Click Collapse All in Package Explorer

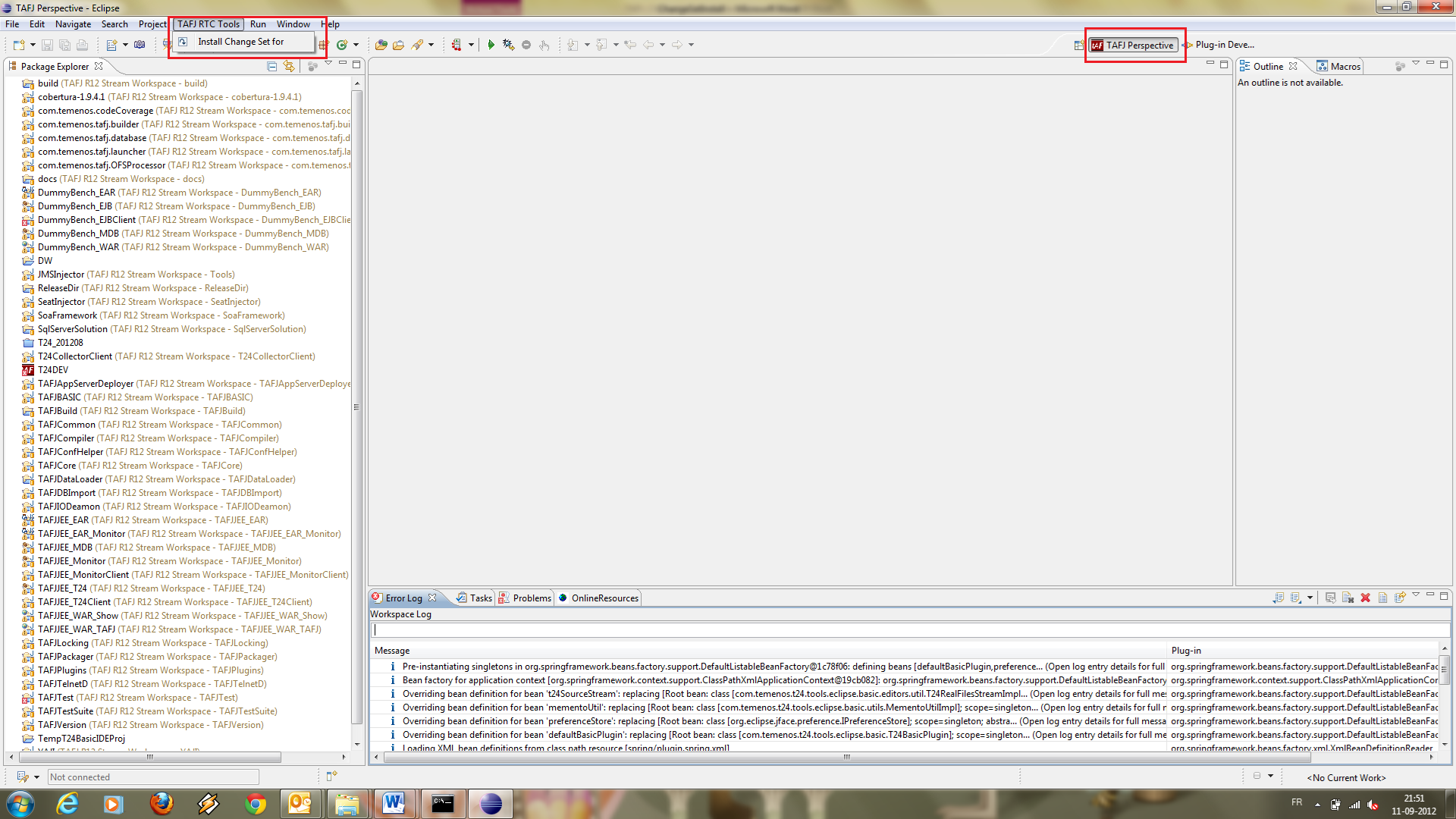272,67
